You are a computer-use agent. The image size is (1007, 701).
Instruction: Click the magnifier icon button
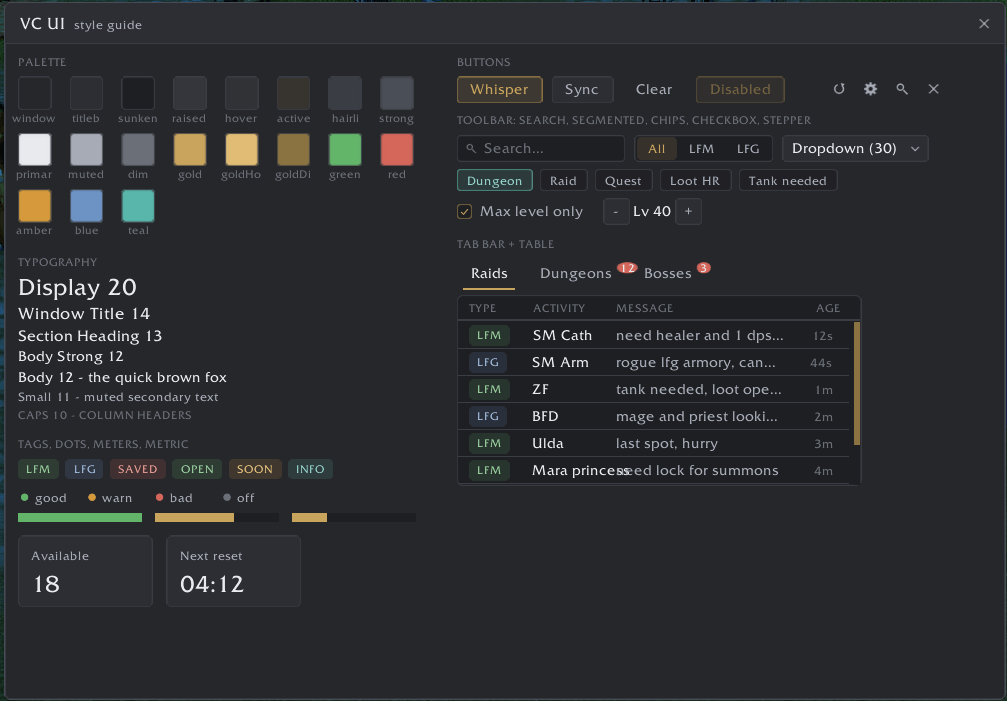tap(902, 89)
